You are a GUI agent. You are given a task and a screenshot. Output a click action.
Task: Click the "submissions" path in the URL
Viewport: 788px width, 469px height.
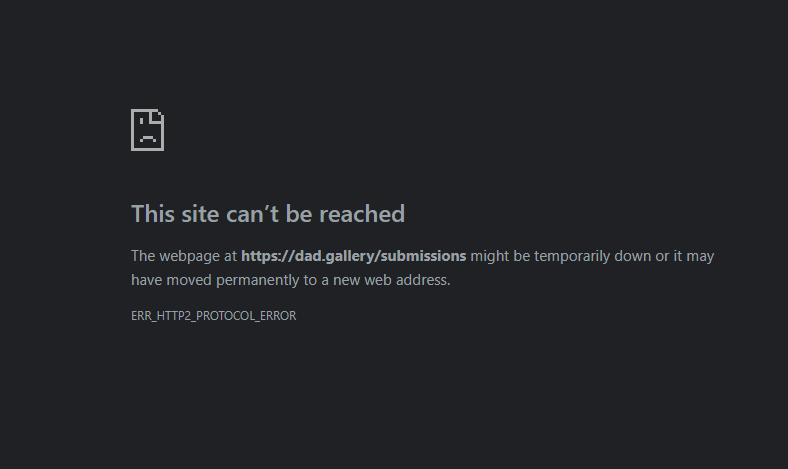point(423,256)
